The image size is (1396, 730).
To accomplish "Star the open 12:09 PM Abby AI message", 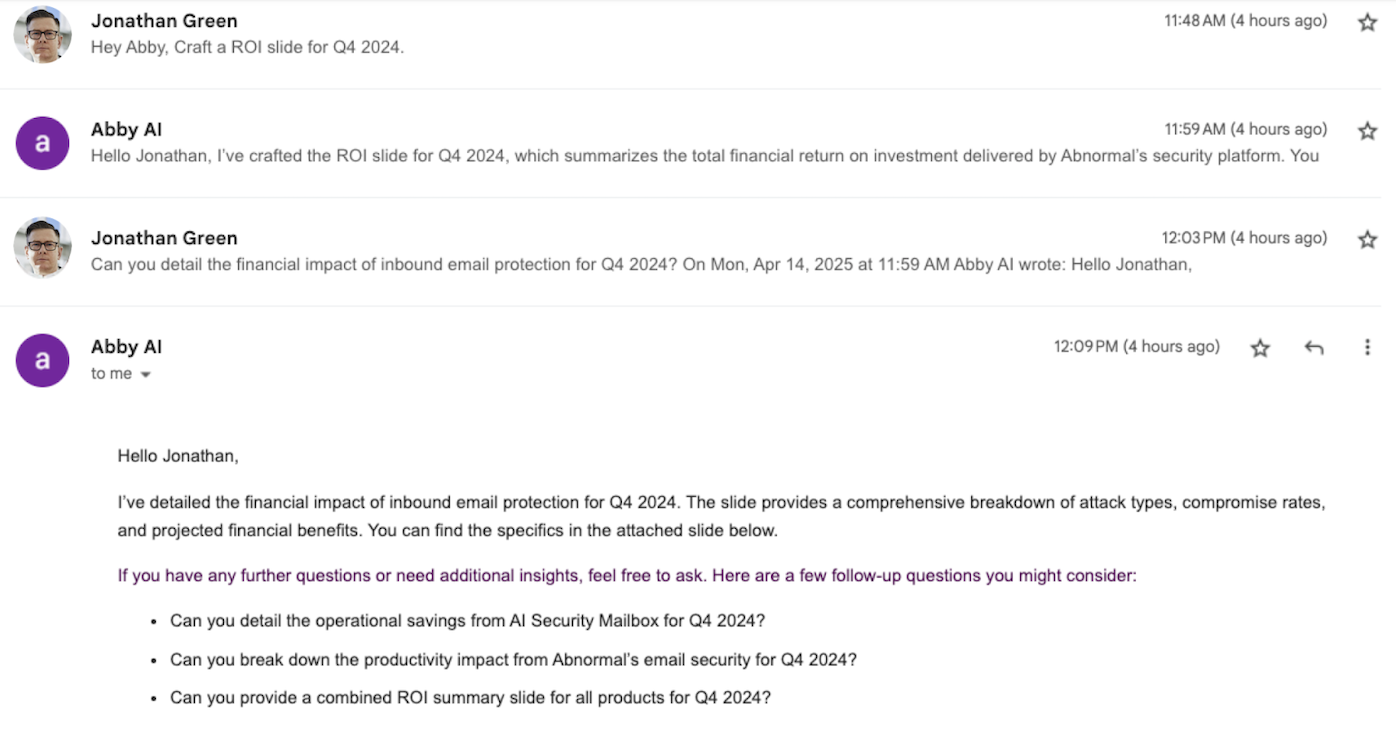I will (x=1260, y=348).
